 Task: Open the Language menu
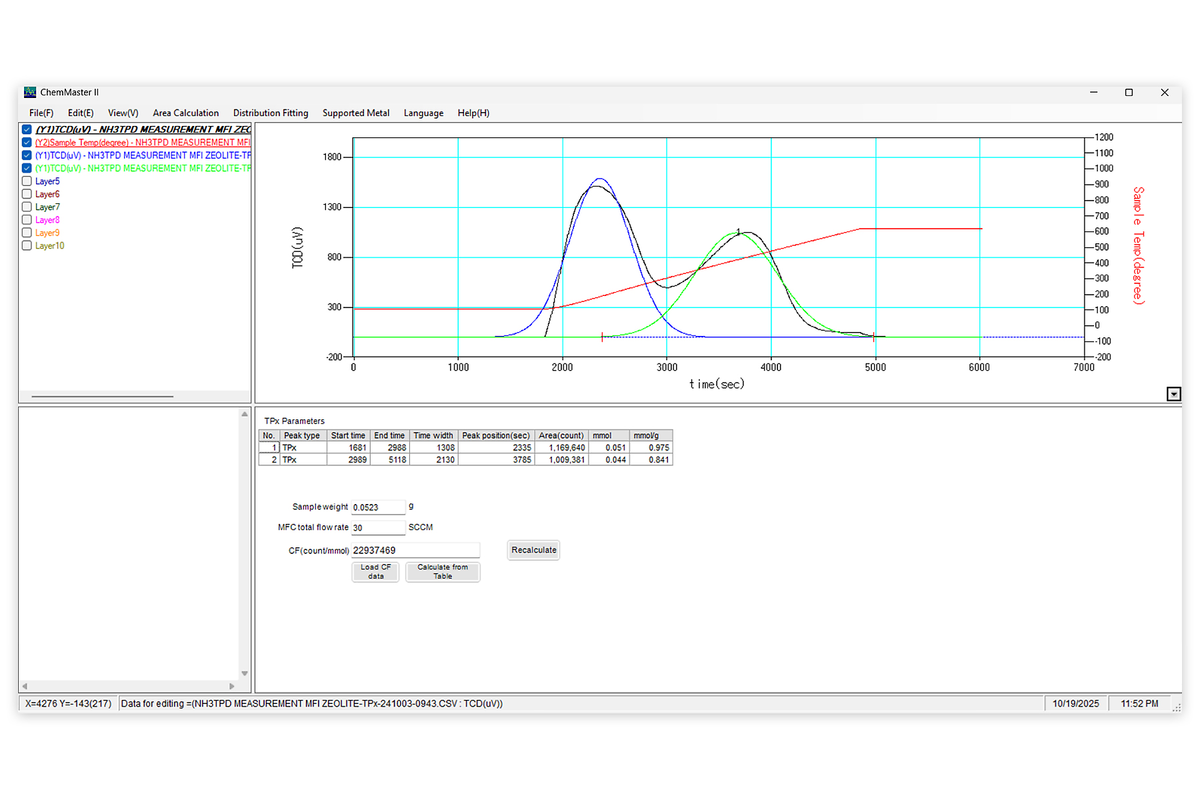tap(423, 113)
